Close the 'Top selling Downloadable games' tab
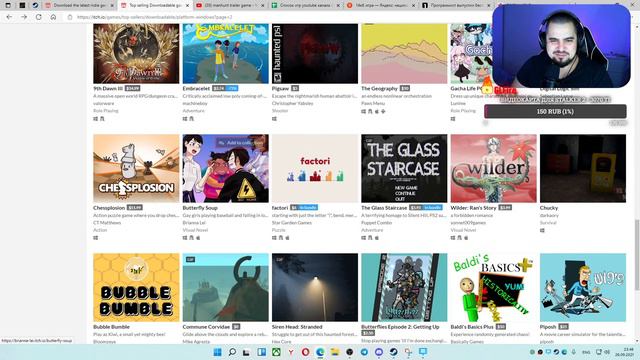 point(187,5)
